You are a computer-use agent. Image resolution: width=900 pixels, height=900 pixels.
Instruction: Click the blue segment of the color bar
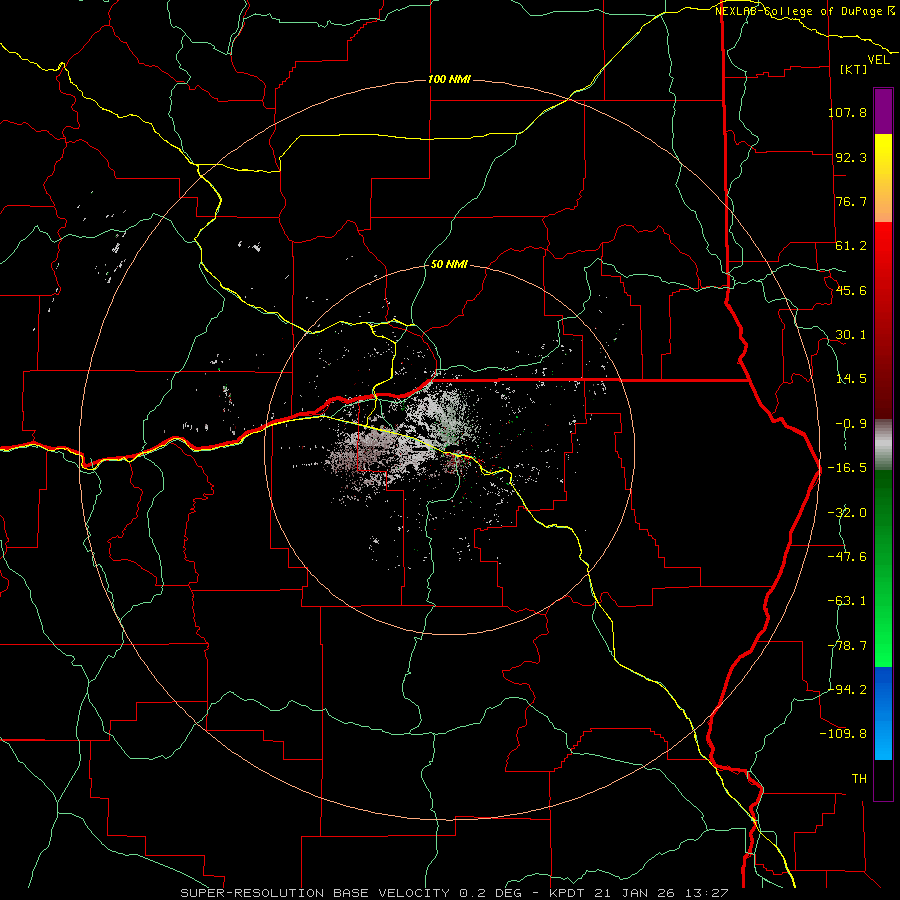pos(883,713)
